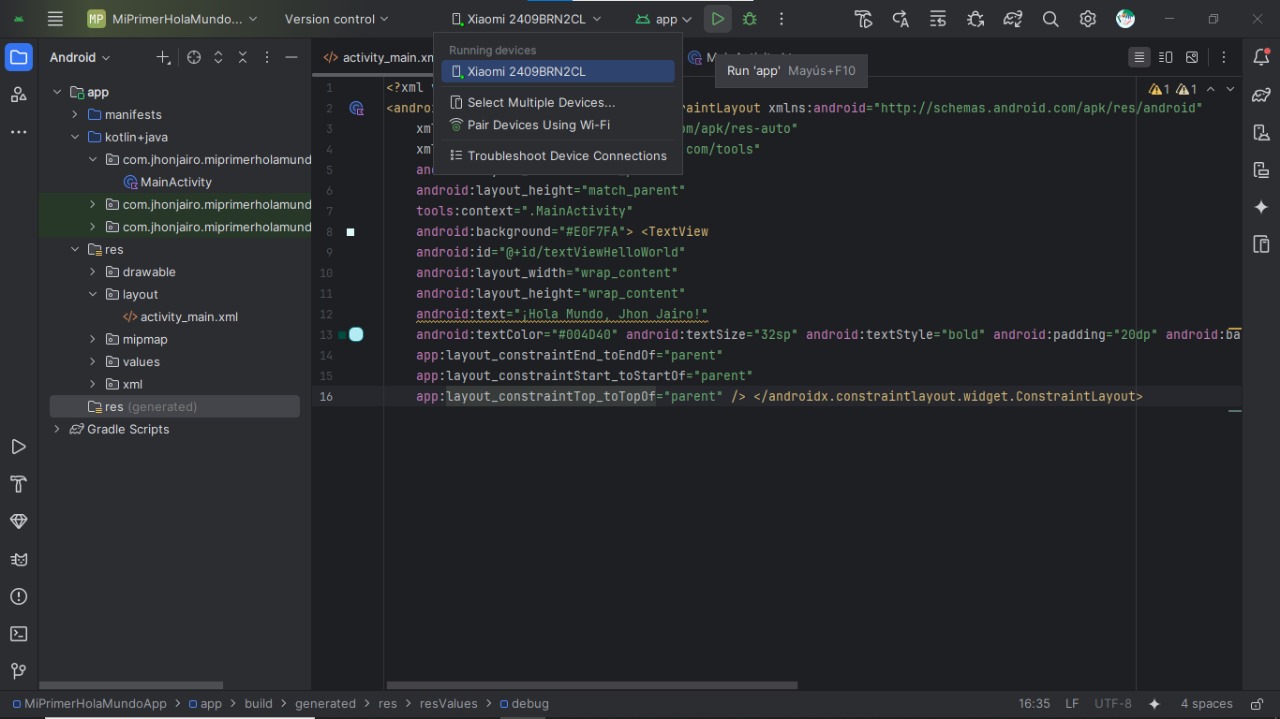Open the hamburger main menu
Screen dimensions: 1280x719
pyautogui.click(x=55, y=19)
